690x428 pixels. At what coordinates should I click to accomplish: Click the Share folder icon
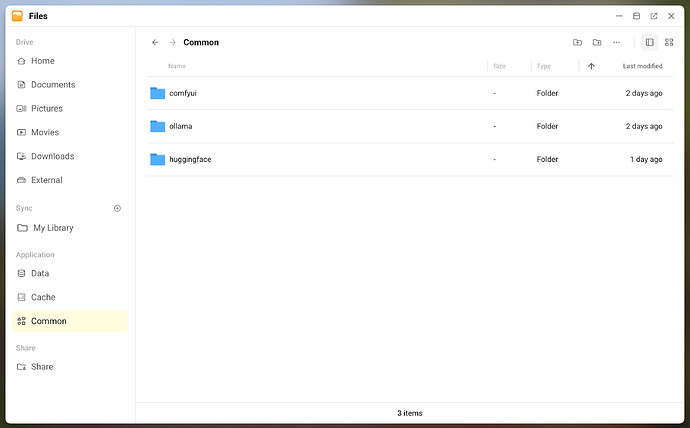[x=21, y=366]
